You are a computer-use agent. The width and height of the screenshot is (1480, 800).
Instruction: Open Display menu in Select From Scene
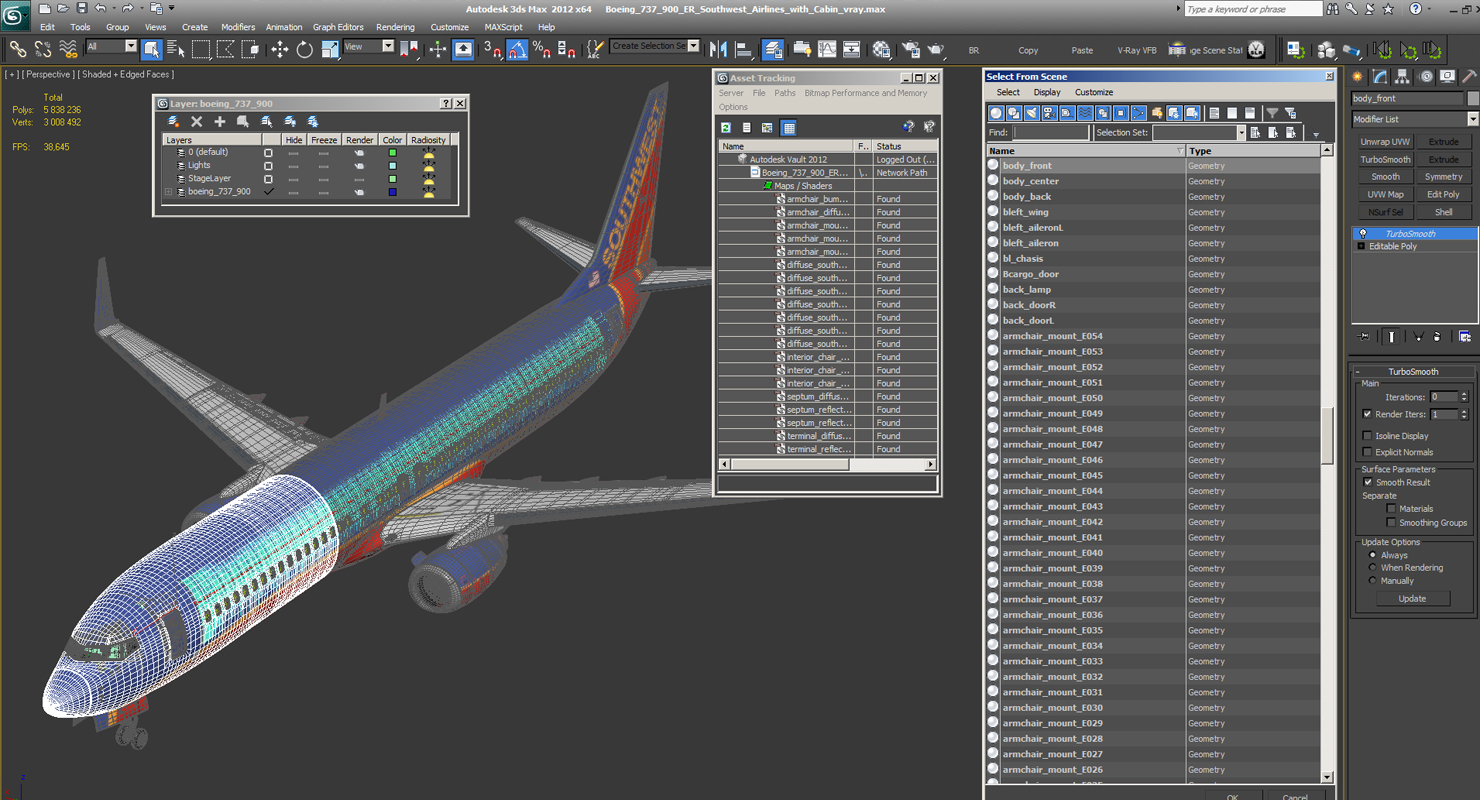[x=1047, y=92]
